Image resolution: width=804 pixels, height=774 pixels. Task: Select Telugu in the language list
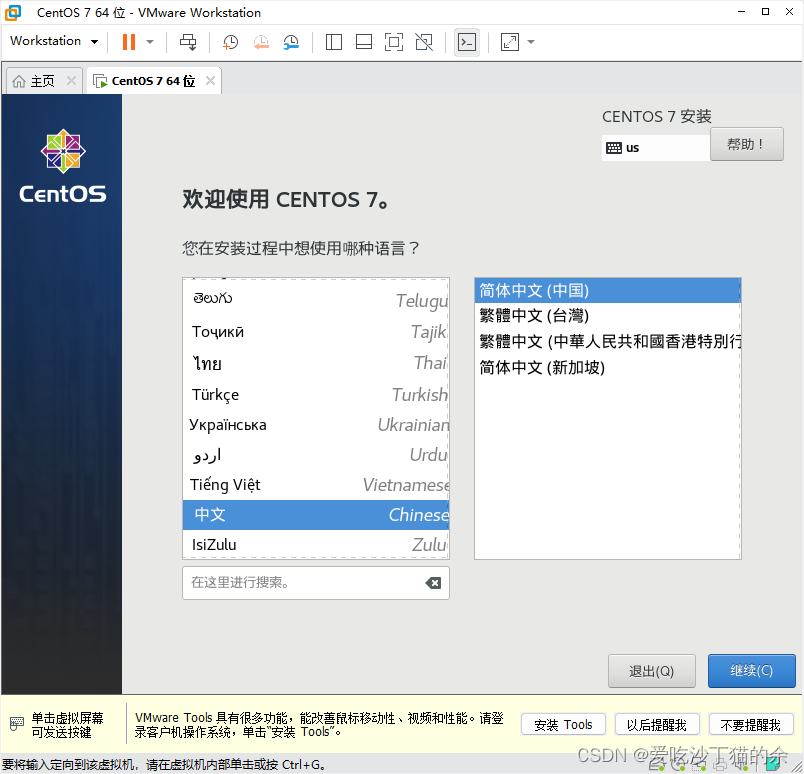point(316,300)
